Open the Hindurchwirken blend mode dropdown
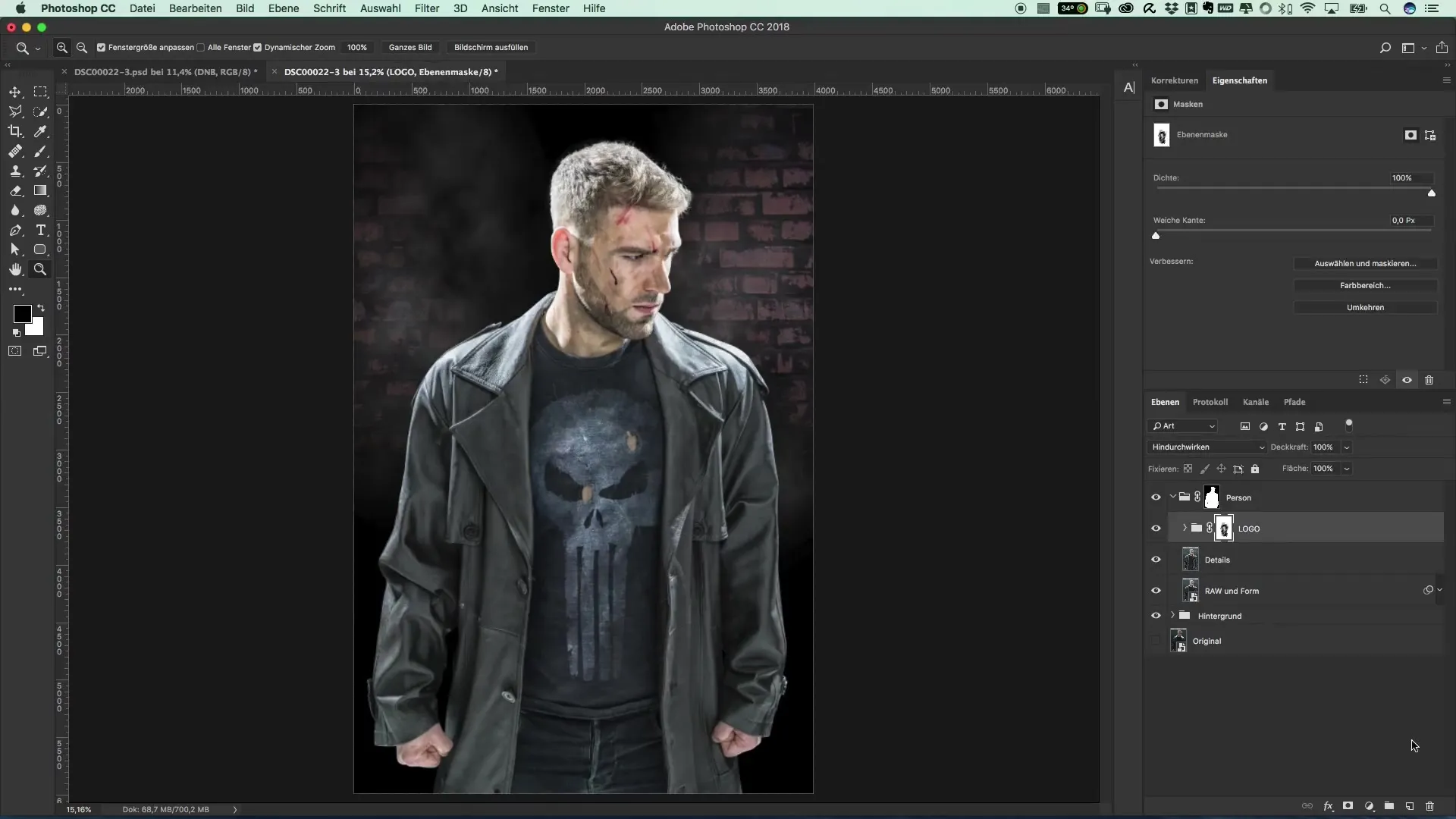Image resolution: width=1456 pixels, height=819 pixels. pos(1207,447)
